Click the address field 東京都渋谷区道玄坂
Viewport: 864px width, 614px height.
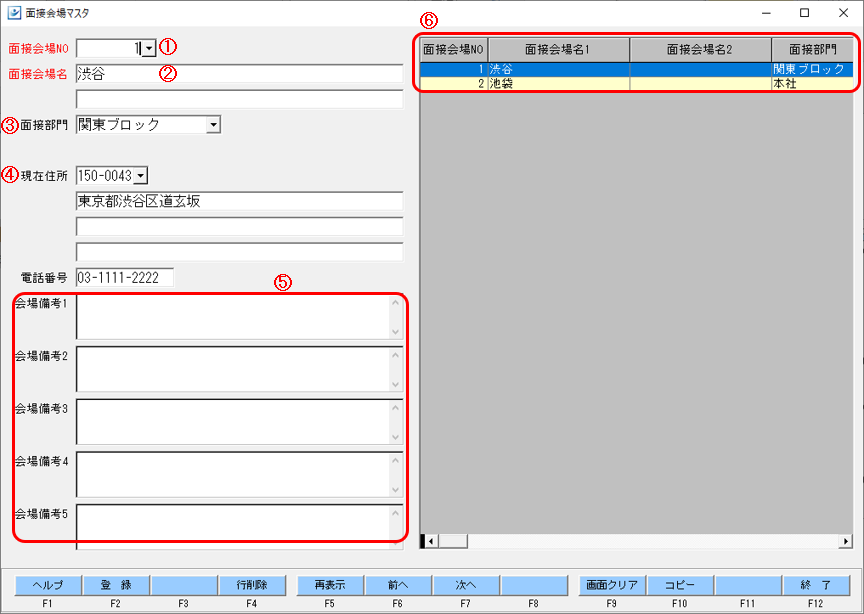[240, 201]
